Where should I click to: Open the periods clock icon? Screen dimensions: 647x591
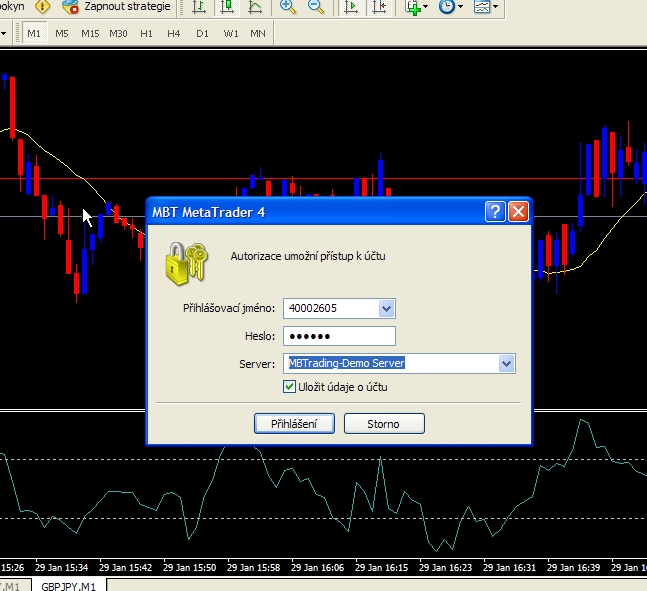[446, 7]
